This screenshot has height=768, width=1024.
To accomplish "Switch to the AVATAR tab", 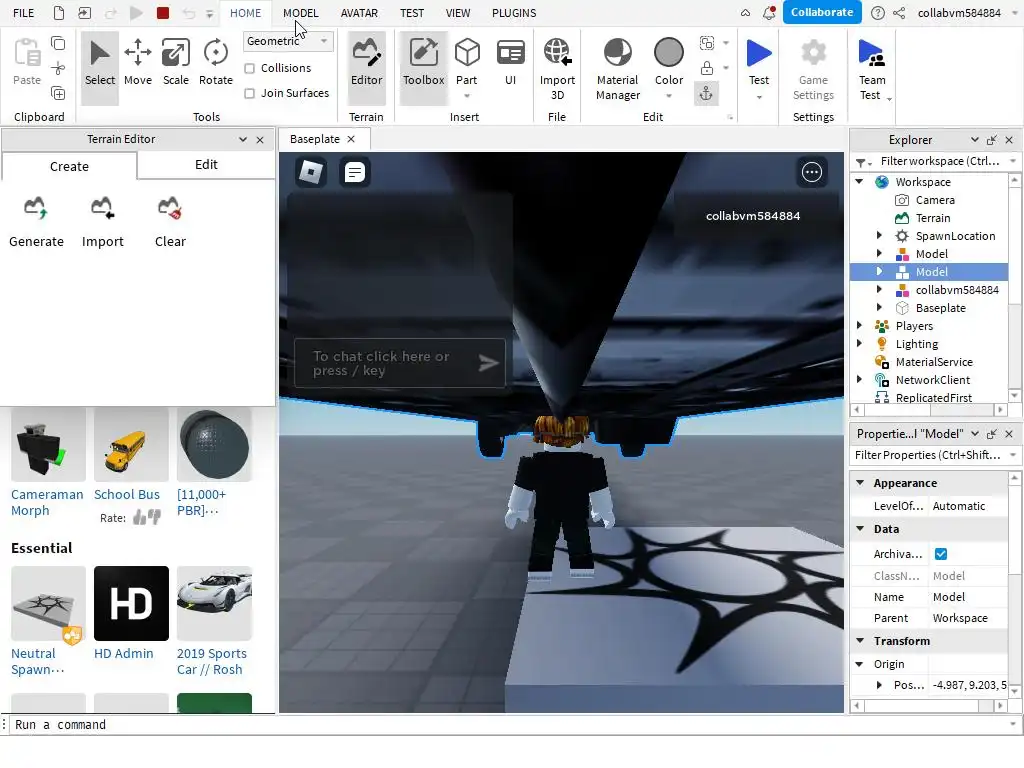I will 359,13.
